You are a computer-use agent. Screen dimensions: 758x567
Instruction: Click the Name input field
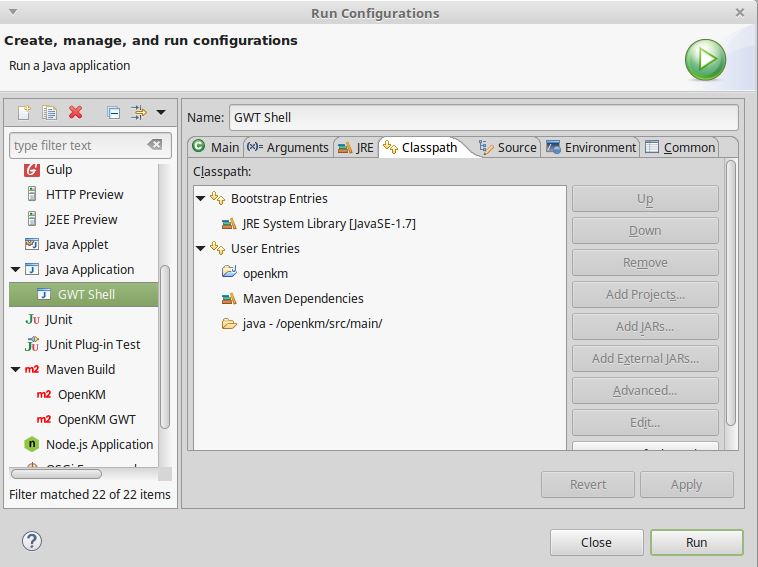[483, 117]
